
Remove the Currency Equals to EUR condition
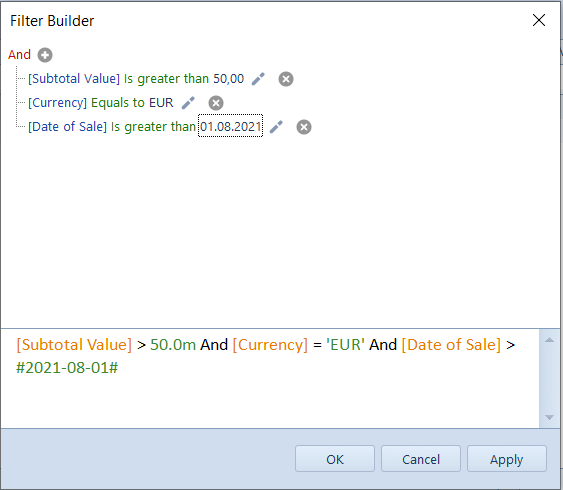click(x=216, y=103)
